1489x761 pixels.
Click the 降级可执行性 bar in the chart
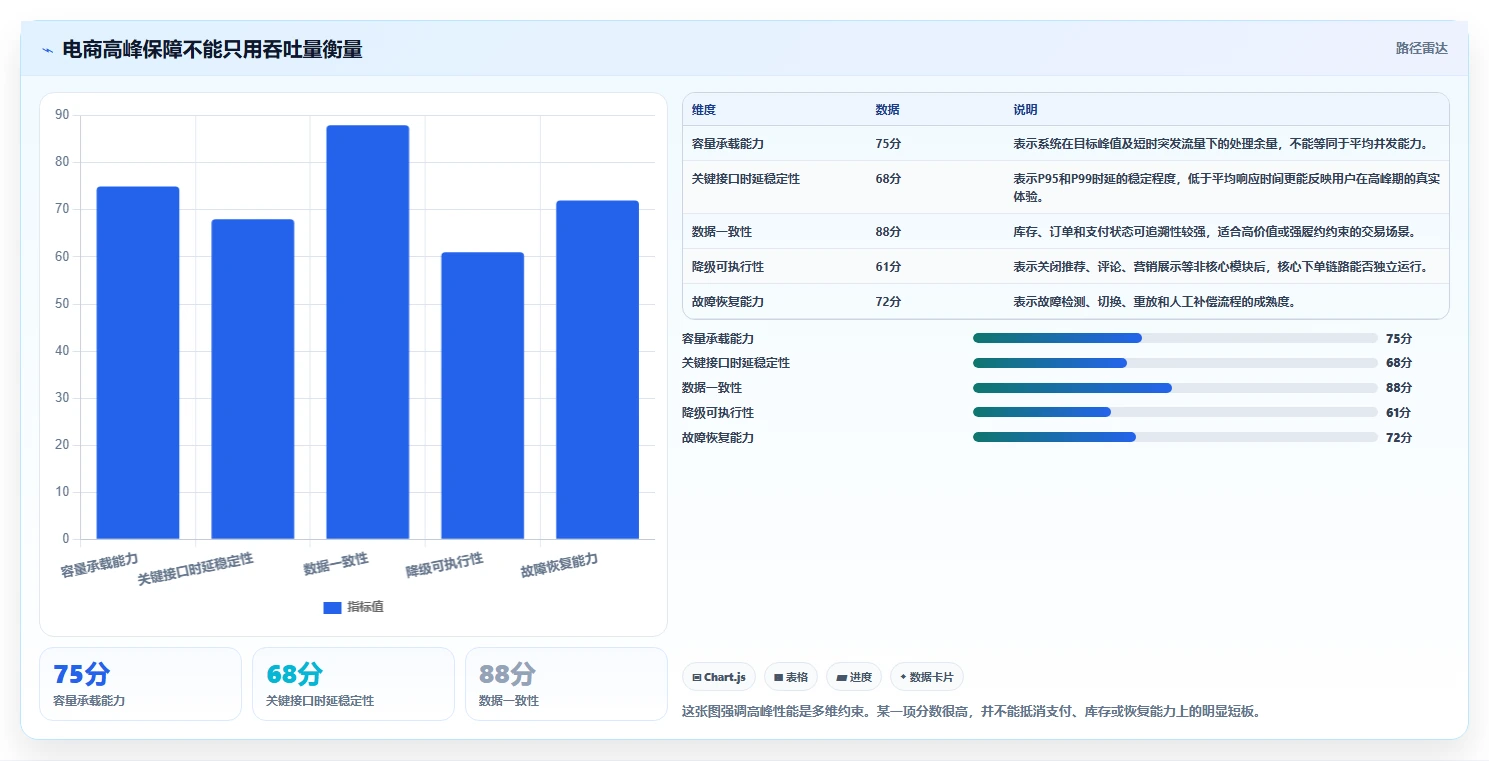click(x=483, y=396)
